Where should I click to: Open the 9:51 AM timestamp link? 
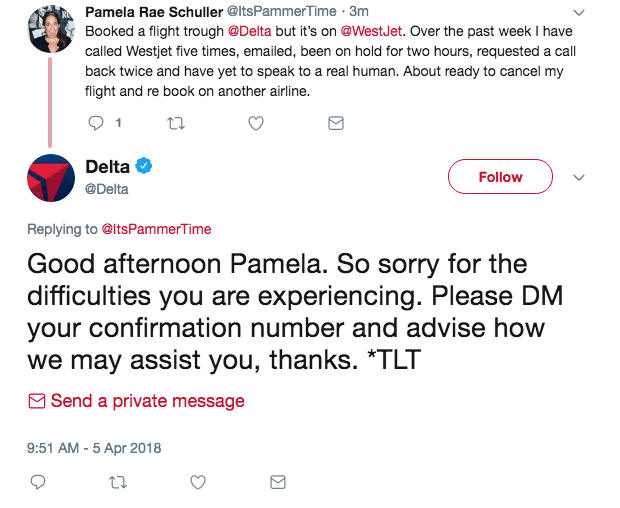click(x=94, y=447)
